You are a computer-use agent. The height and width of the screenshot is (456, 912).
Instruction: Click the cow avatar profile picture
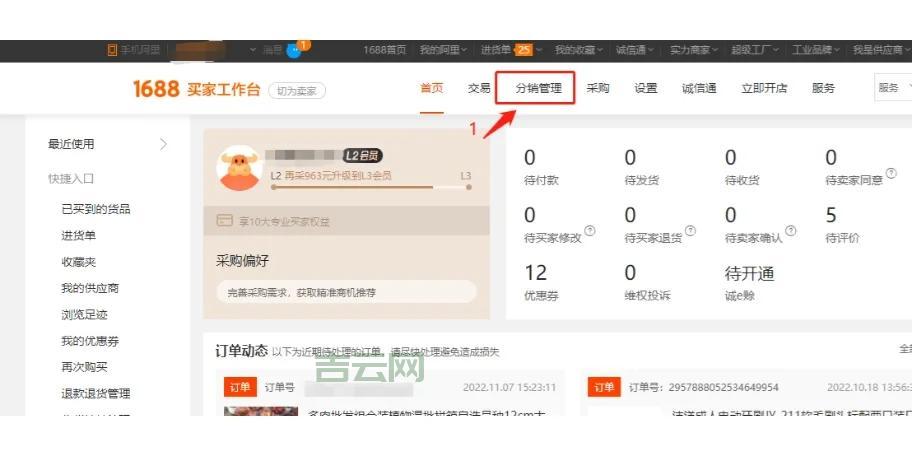tap(239, 168)
